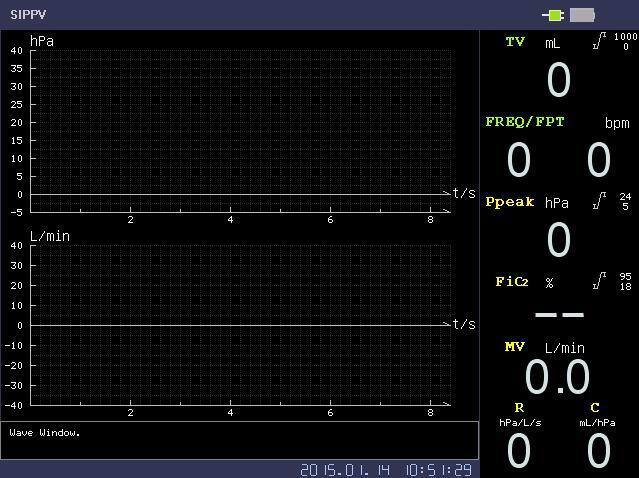This screenshot has width=639, height=478.
Task: Click the Wave Window message box
Action: coord(240,440)
